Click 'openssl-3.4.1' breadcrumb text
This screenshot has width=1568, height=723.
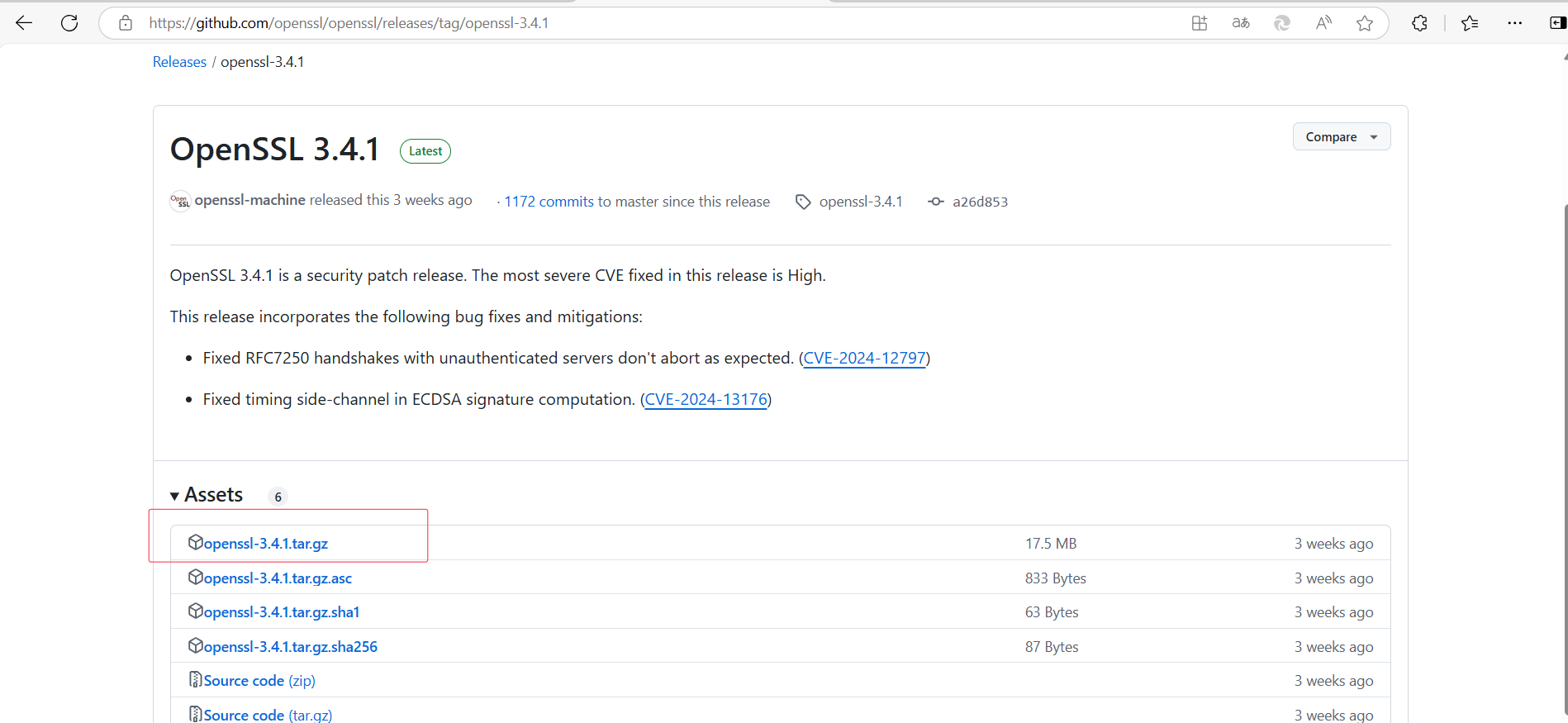(x=262, y=62)
